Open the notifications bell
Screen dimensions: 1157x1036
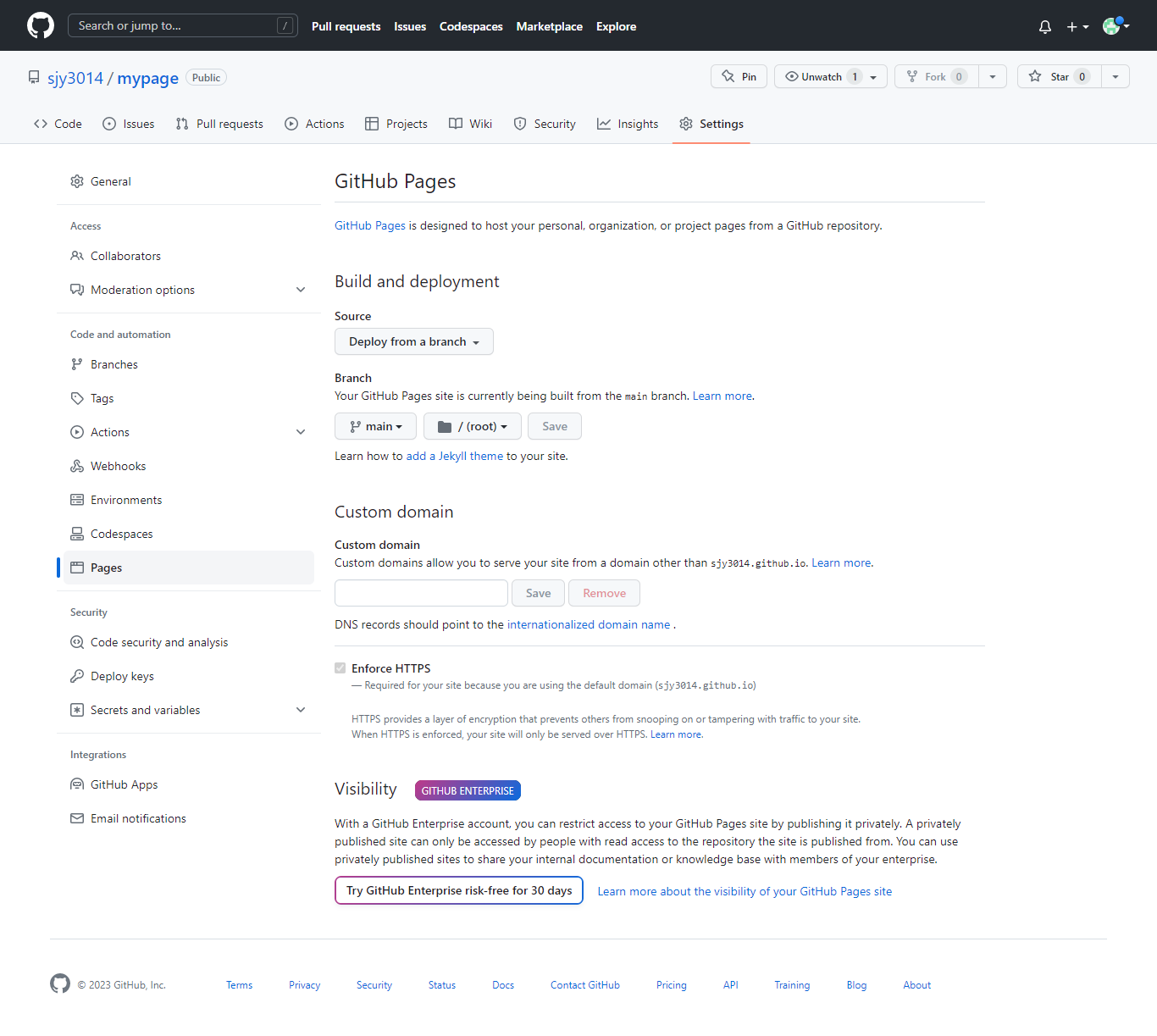point(1045,26)
